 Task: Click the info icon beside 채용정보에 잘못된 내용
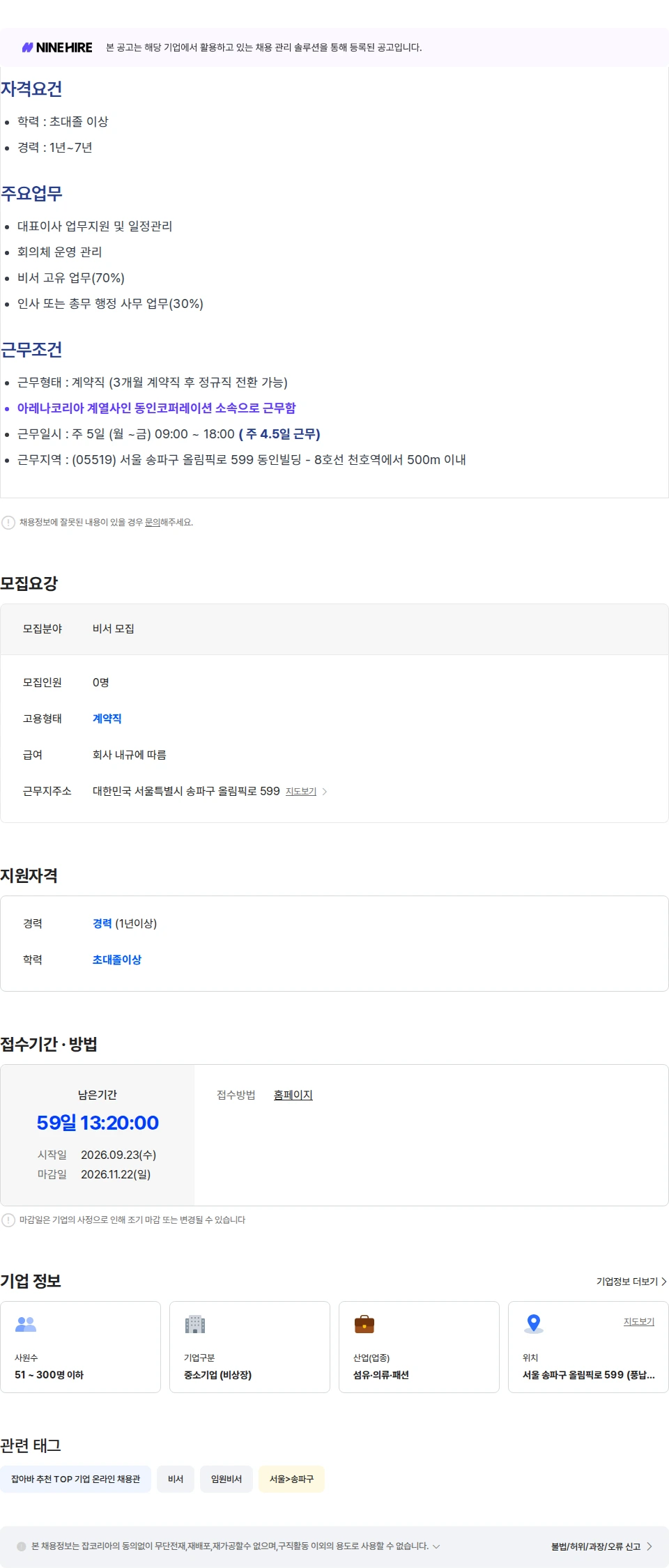point(8,523)
